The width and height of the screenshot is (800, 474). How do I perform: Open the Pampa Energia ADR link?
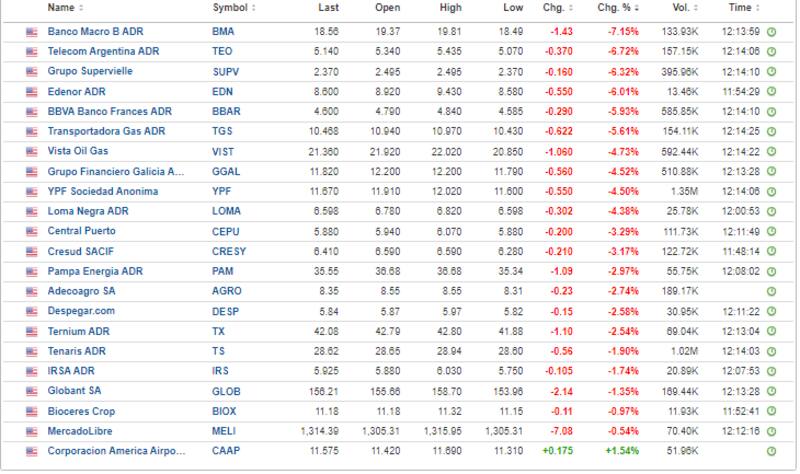tap(95, 272)
